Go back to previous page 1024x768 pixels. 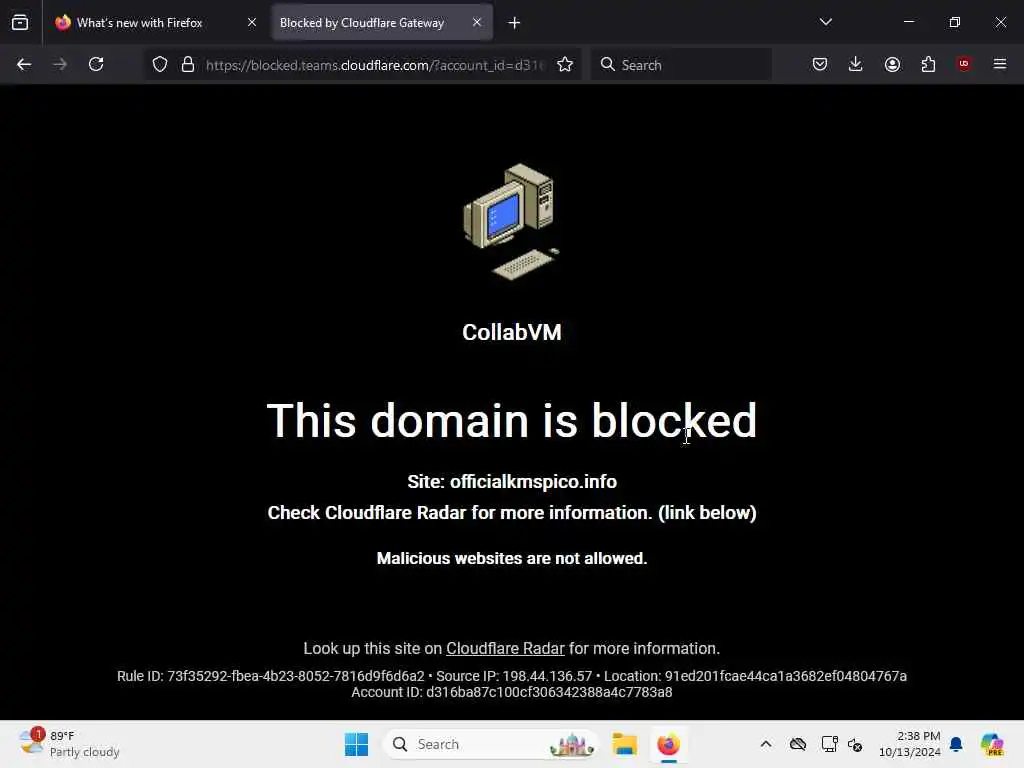(24, 64)
